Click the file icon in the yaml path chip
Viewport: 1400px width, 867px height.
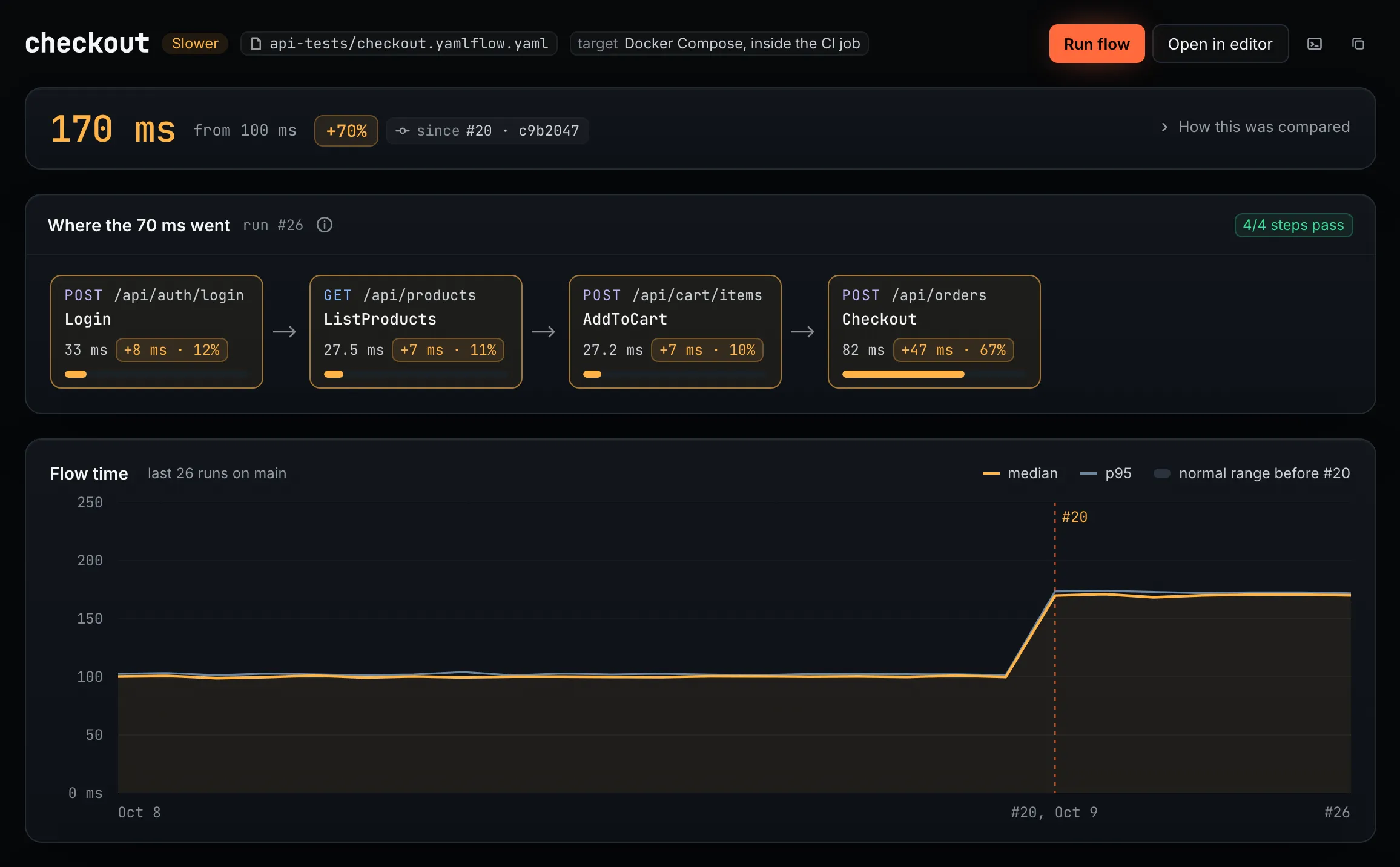click(256, 44)
